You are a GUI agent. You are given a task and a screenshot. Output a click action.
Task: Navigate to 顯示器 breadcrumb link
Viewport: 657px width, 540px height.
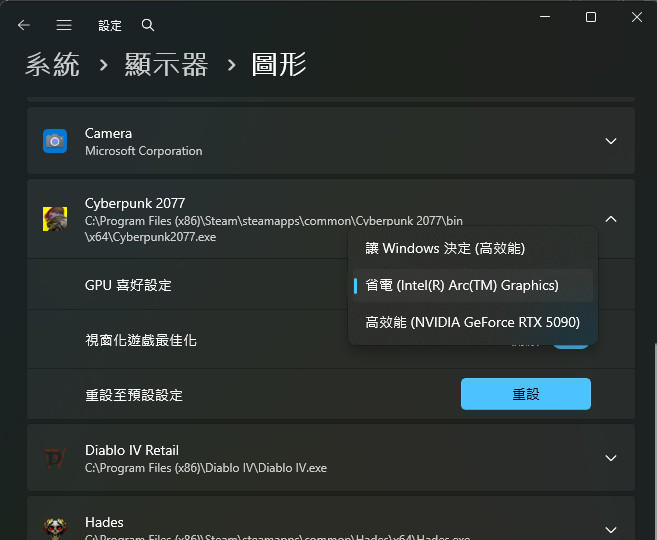click(166, 66)
